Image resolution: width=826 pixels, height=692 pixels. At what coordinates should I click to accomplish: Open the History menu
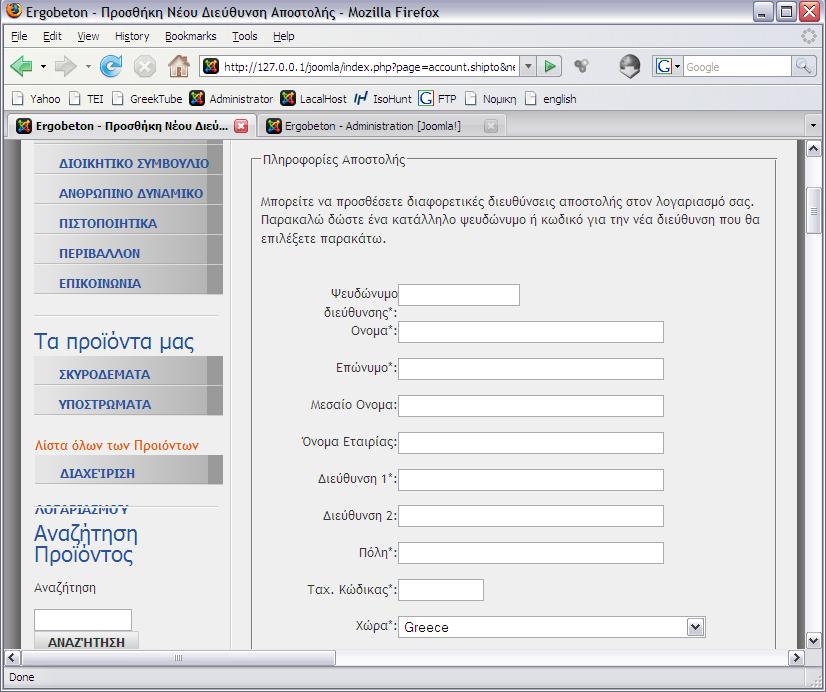click(x=132, y=36)
